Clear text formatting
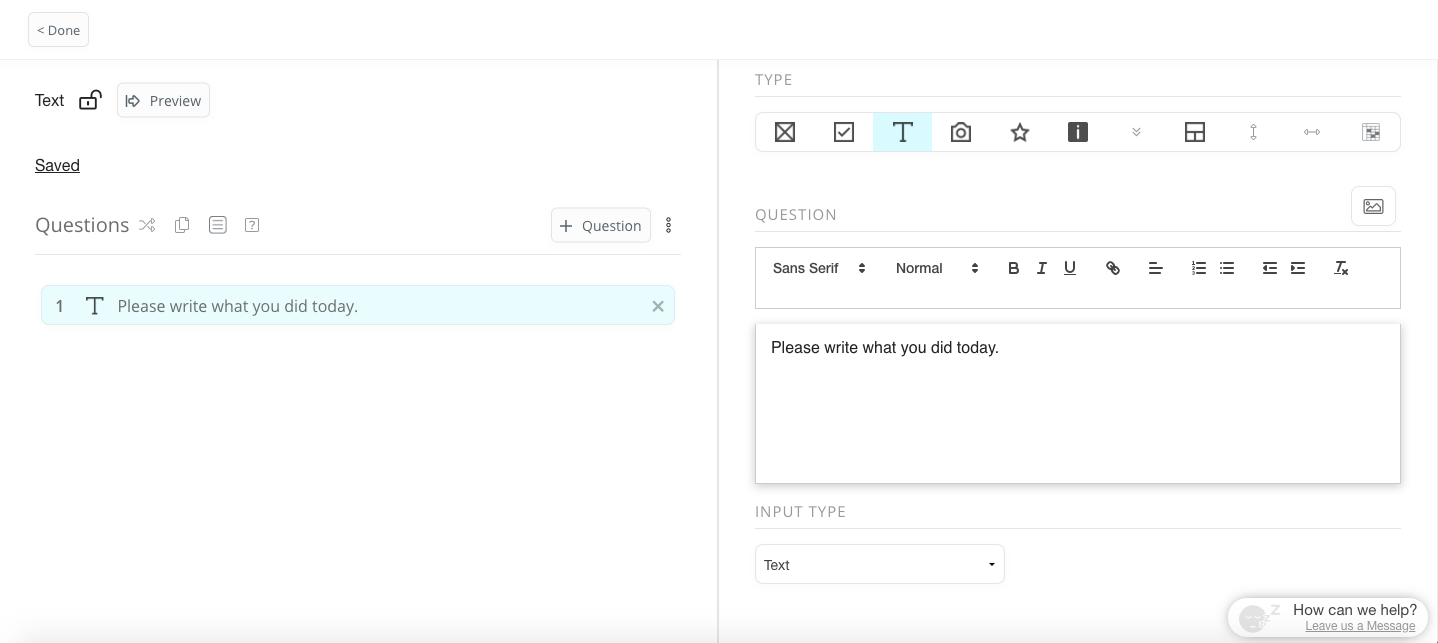The image size is (1438, 643). pyautogui.click(x=1342, y=268)
